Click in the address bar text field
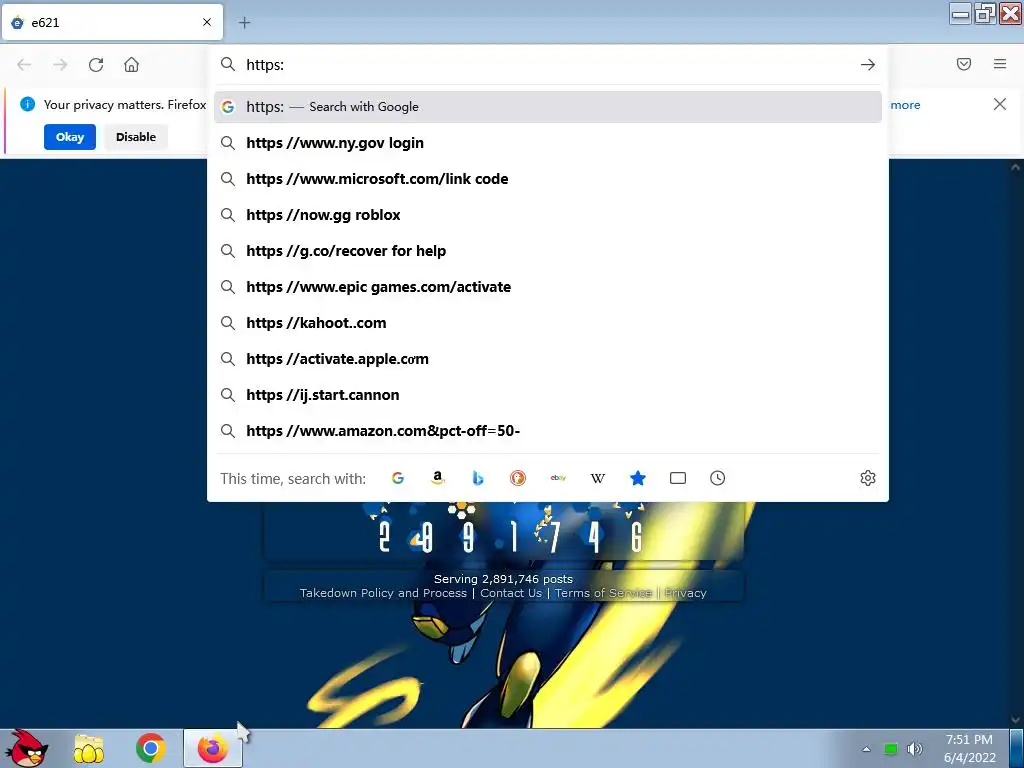1024x768 pixels. [x=547, y=65]
